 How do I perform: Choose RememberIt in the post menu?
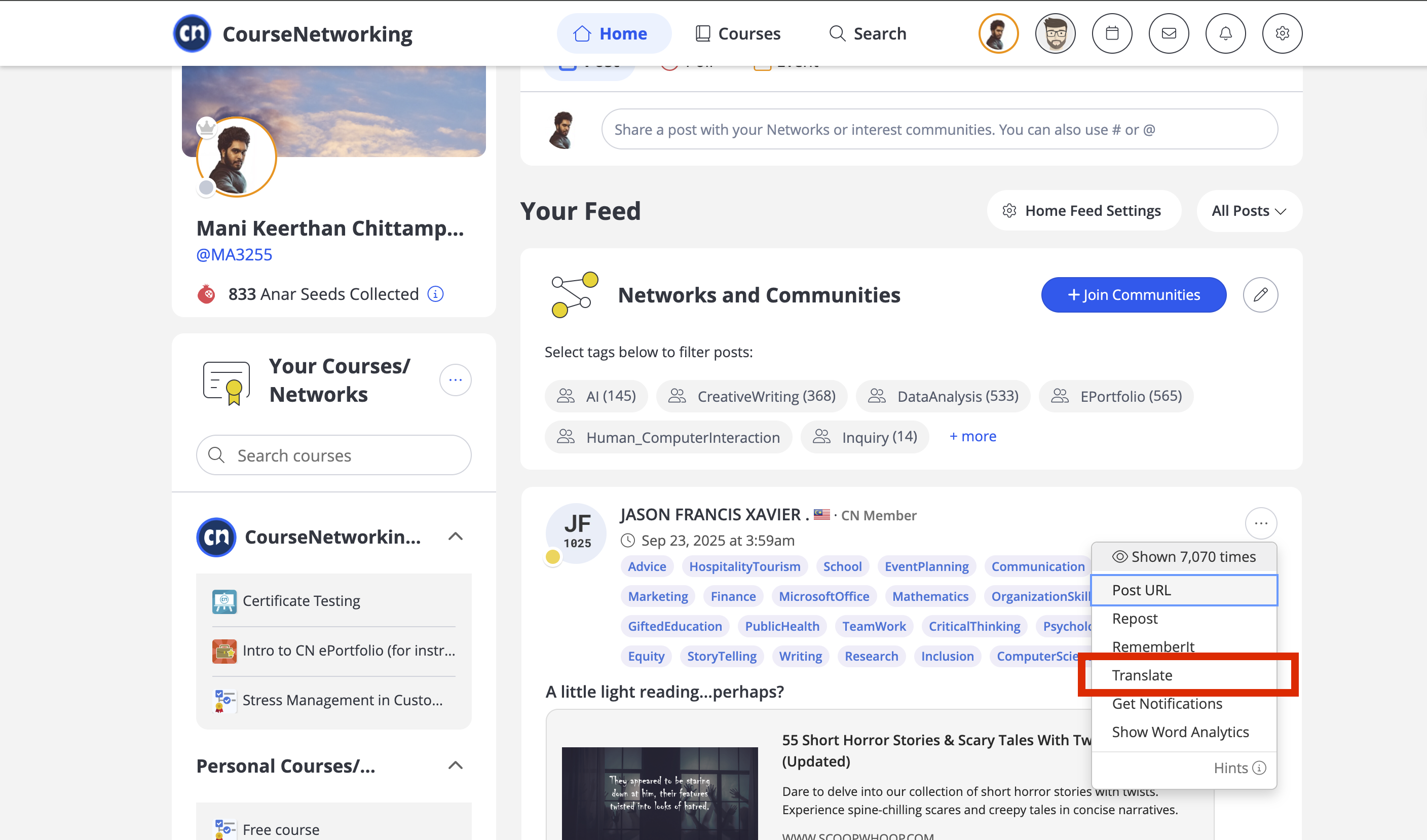coord(1183,646)
